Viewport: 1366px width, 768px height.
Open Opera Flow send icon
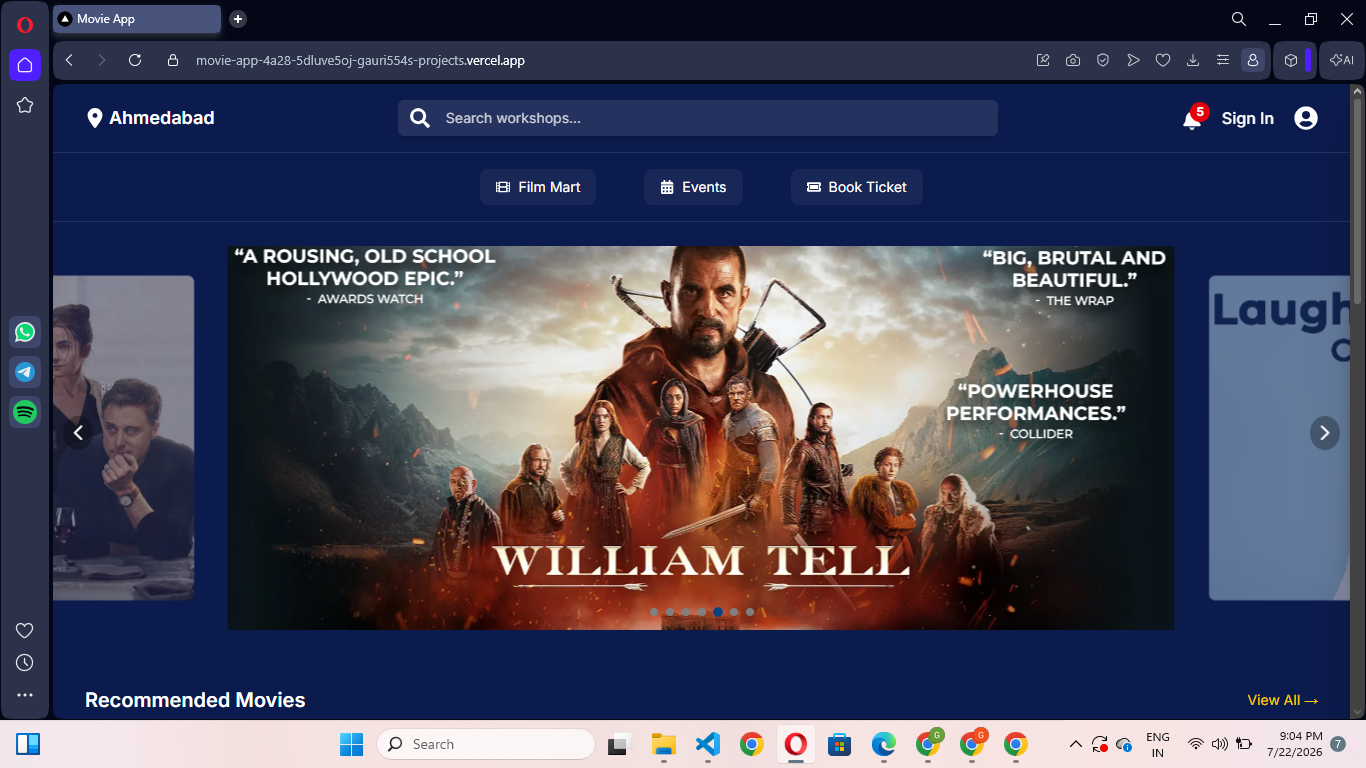coord(1133,60)
